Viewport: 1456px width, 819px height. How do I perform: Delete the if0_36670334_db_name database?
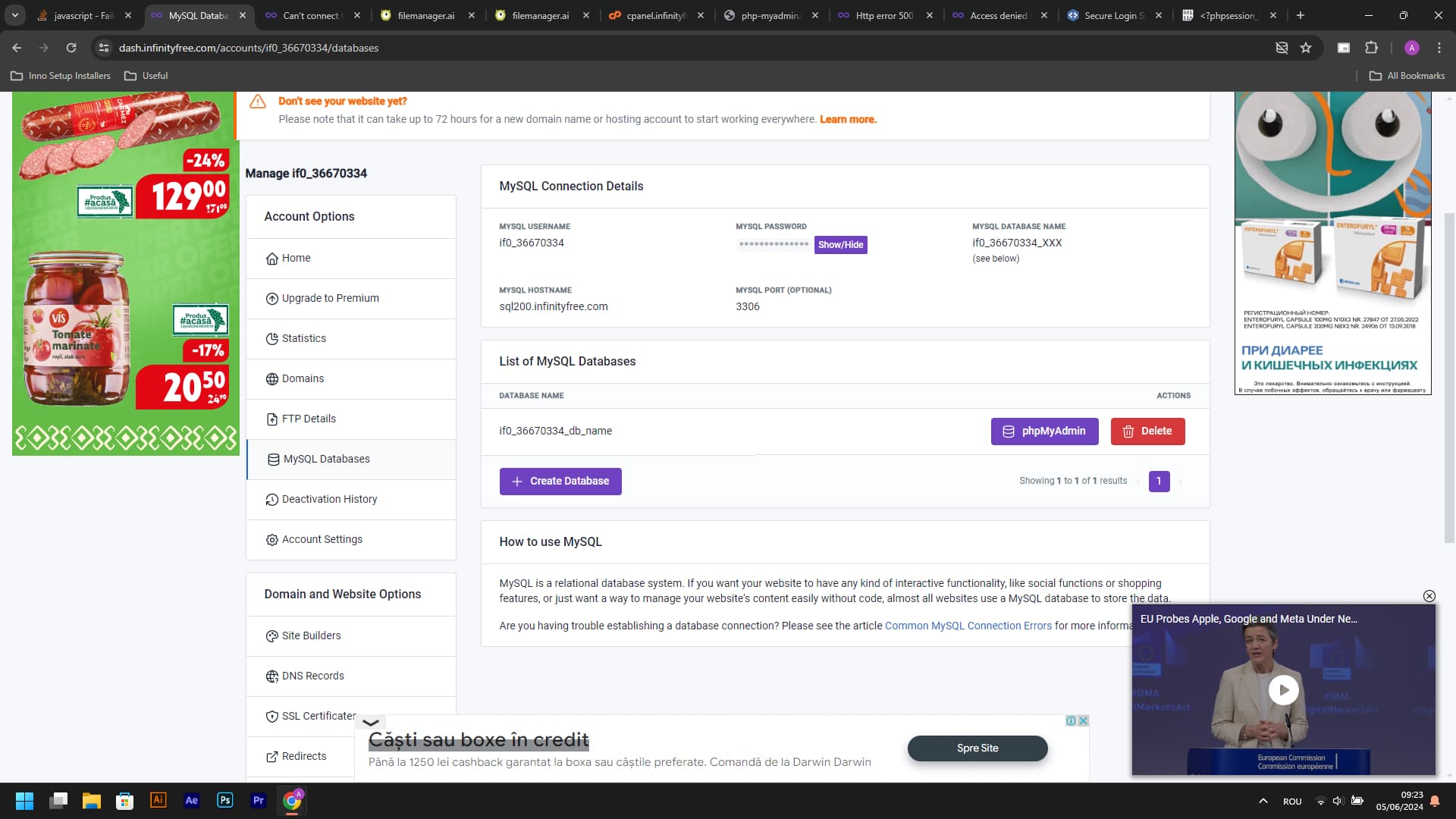tap(1147, 431)
